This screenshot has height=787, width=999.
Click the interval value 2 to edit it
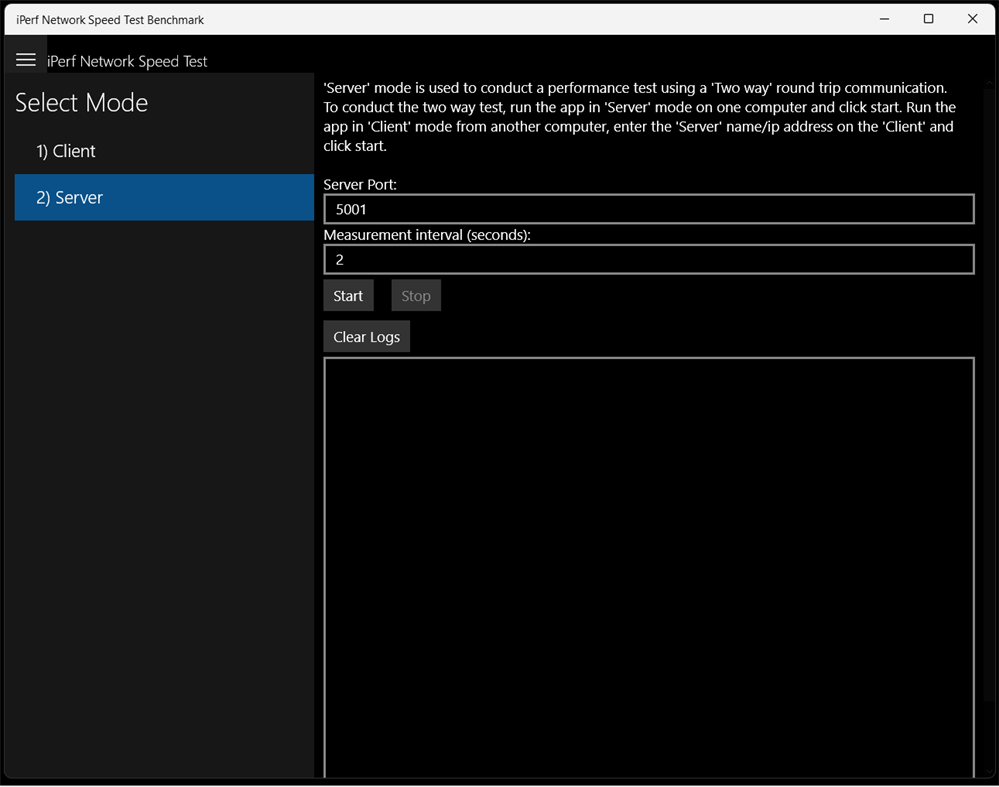[340, 259]
